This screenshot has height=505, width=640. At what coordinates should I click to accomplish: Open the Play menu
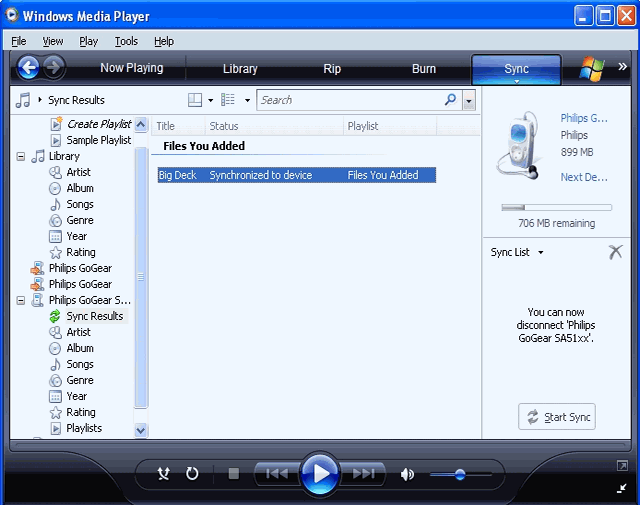89,41
